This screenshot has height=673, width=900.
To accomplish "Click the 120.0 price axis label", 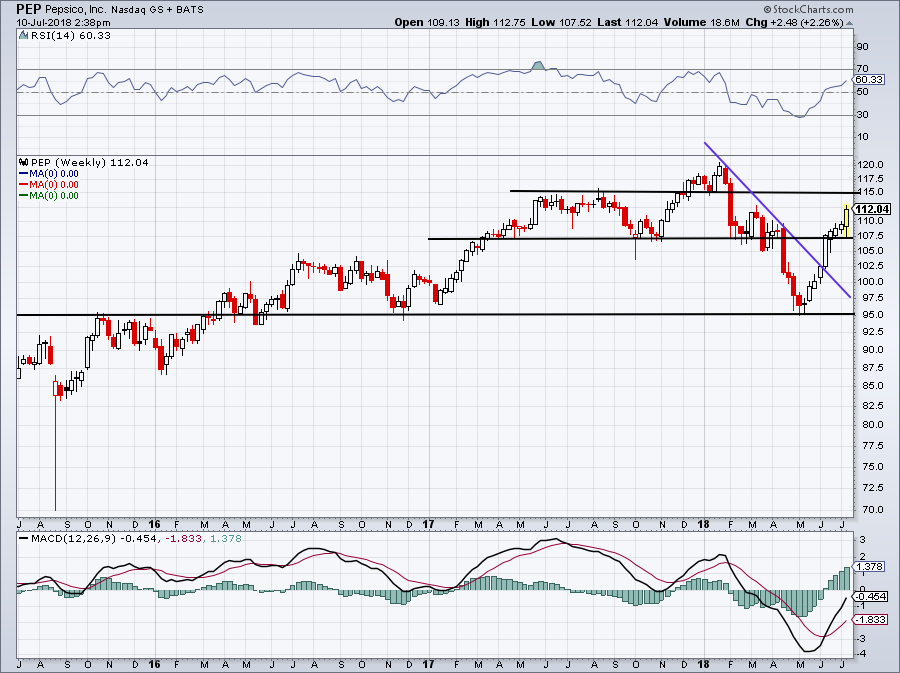I will click(870, 164).
